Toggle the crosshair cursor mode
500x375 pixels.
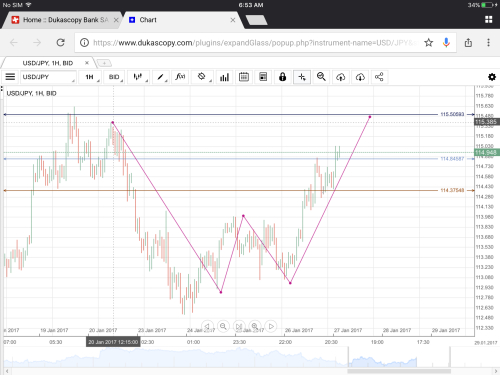pos(302,77)
